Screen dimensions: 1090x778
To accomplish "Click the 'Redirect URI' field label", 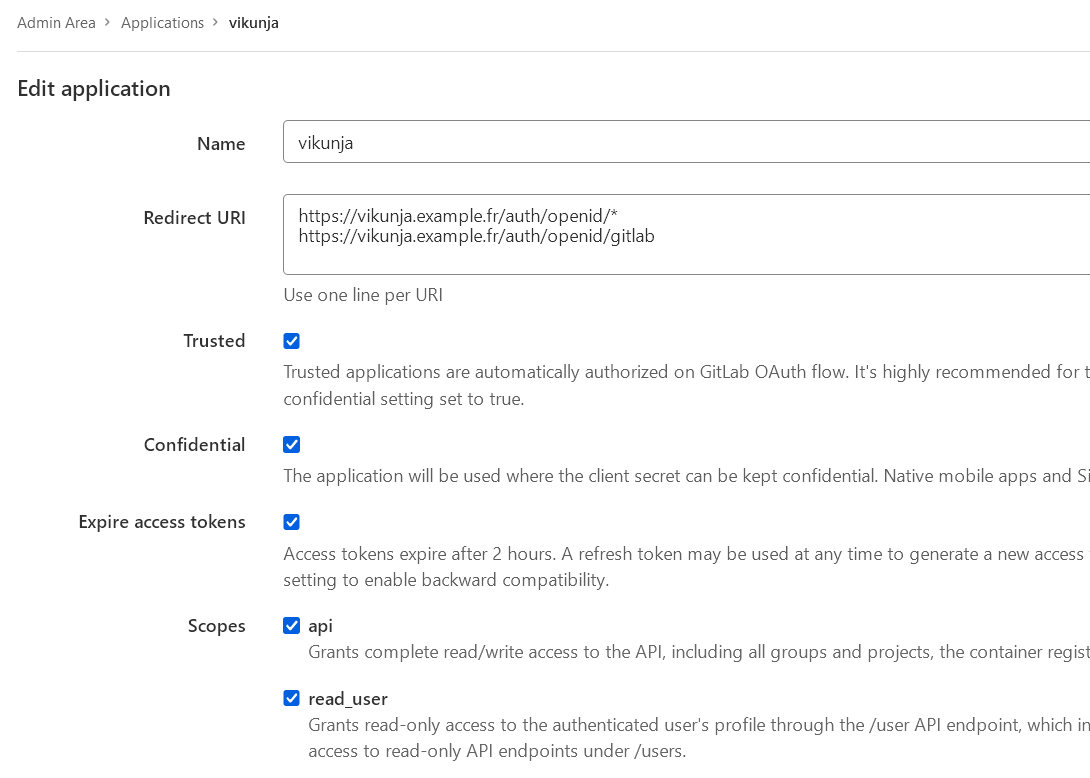I will click(195, 218).
